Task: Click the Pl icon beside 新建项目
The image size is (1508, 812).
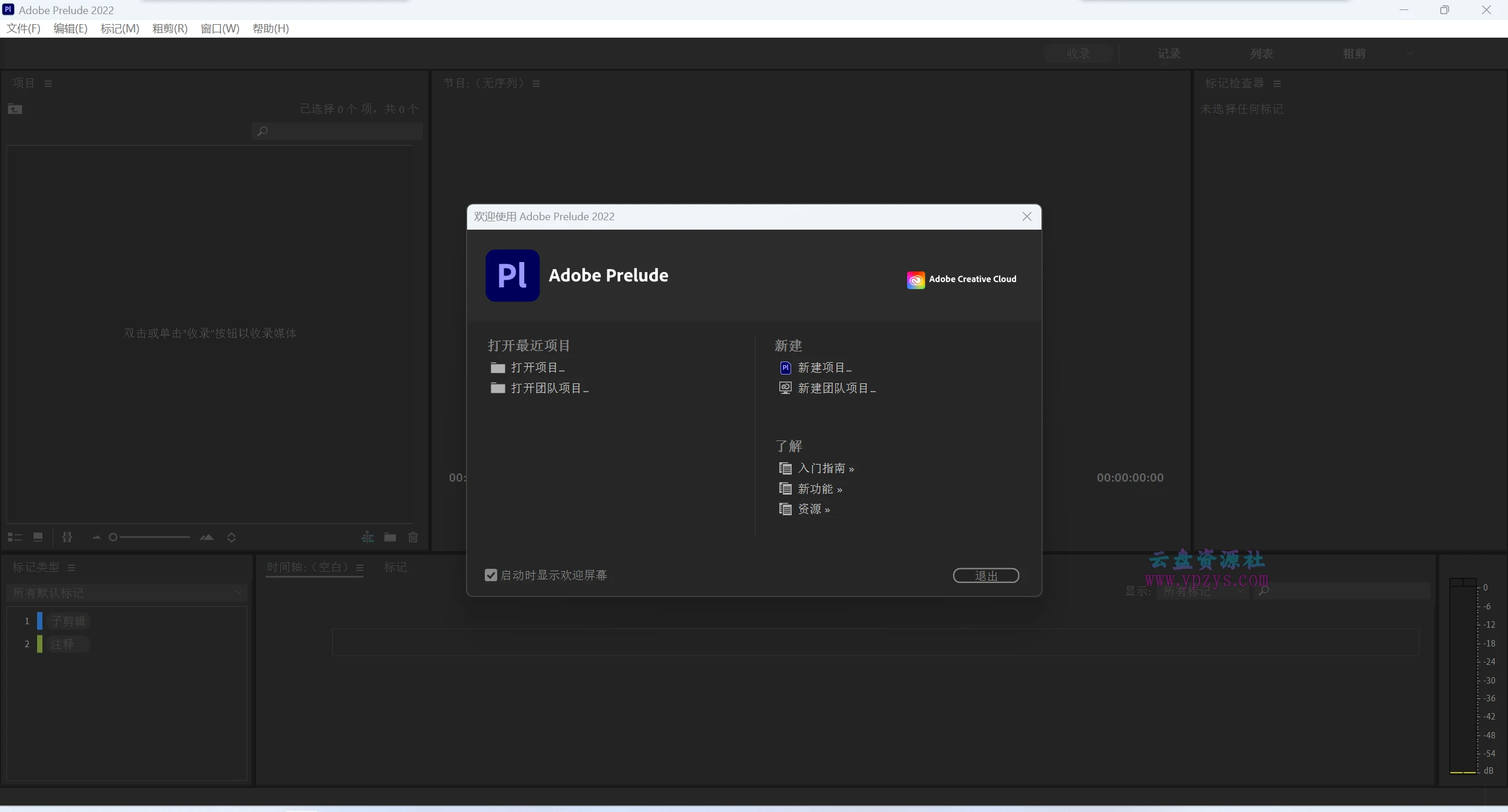Action: (785, 368)
